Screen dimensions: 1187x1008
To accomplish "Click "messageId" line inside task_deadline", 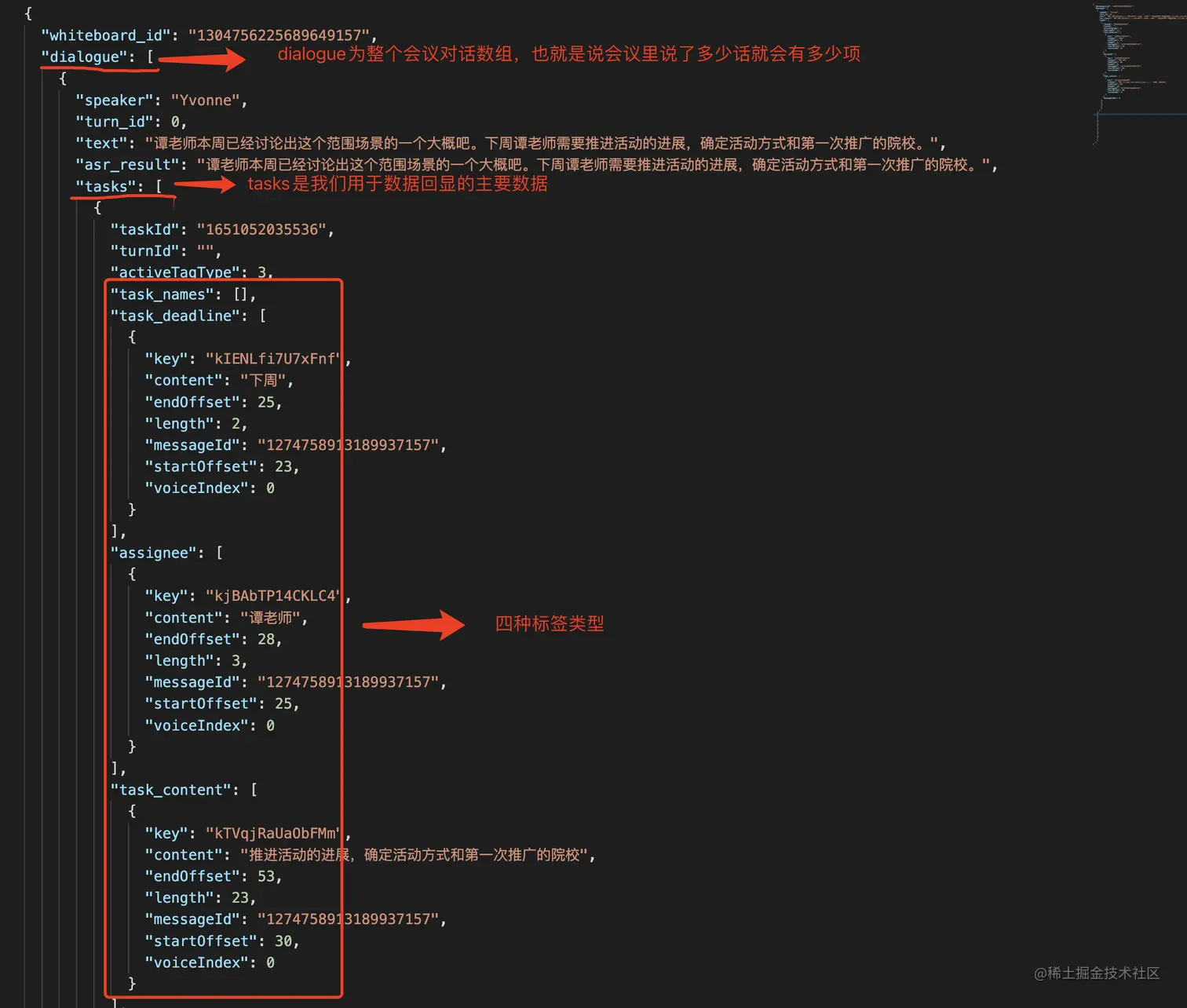I will tap(296, 445).
